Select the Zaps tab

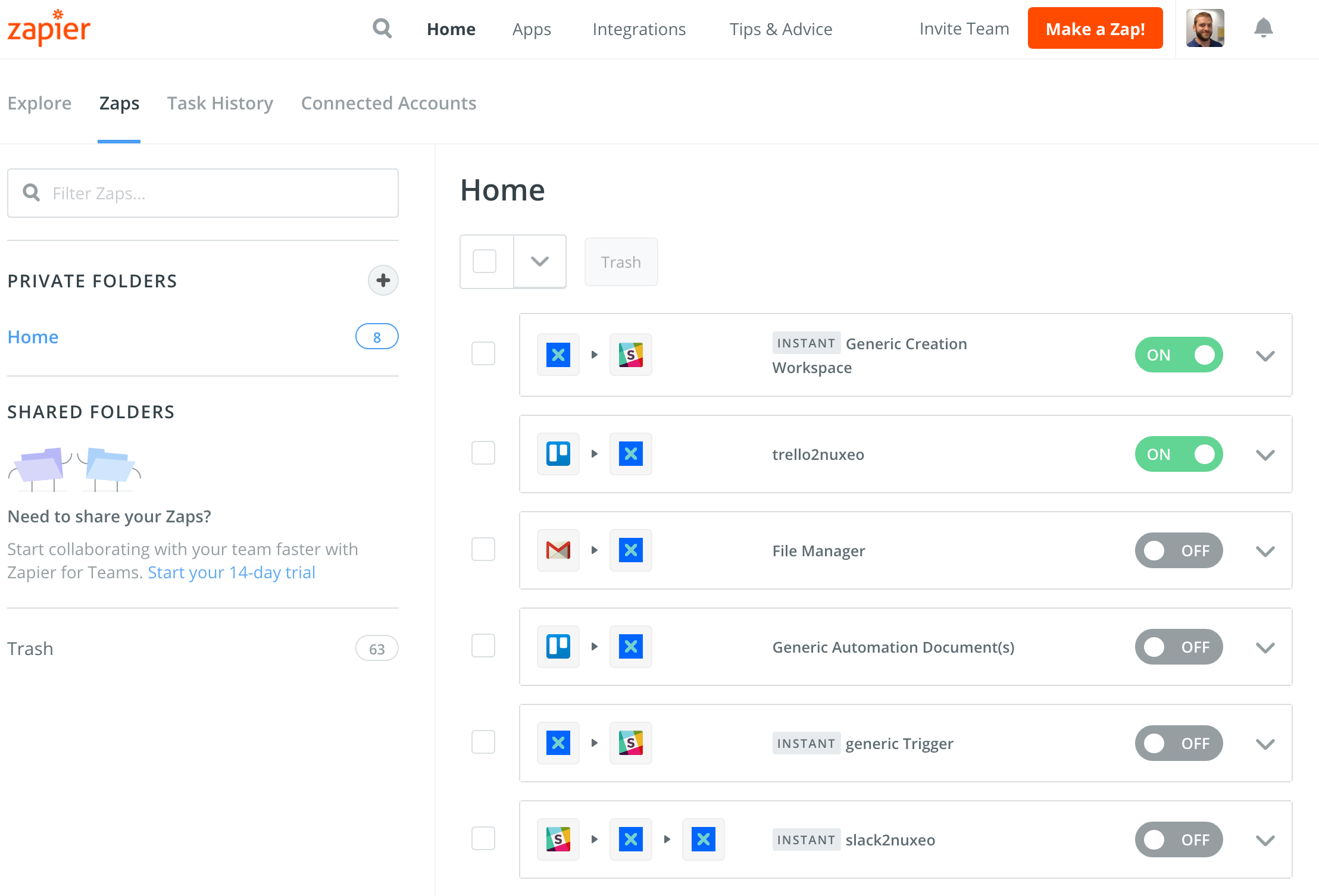[x=118, y=103]
